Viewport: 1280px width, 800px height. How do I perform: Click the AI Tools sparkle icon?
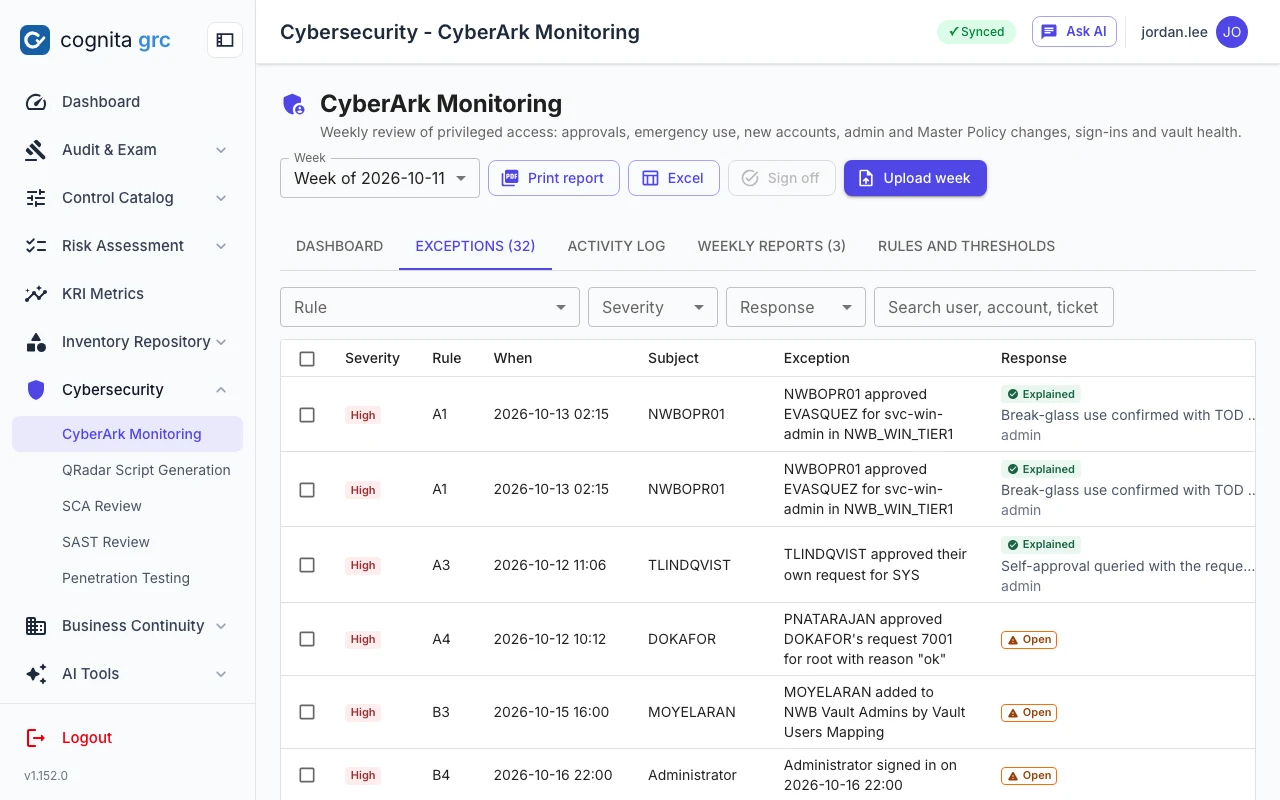click(36, 674)
